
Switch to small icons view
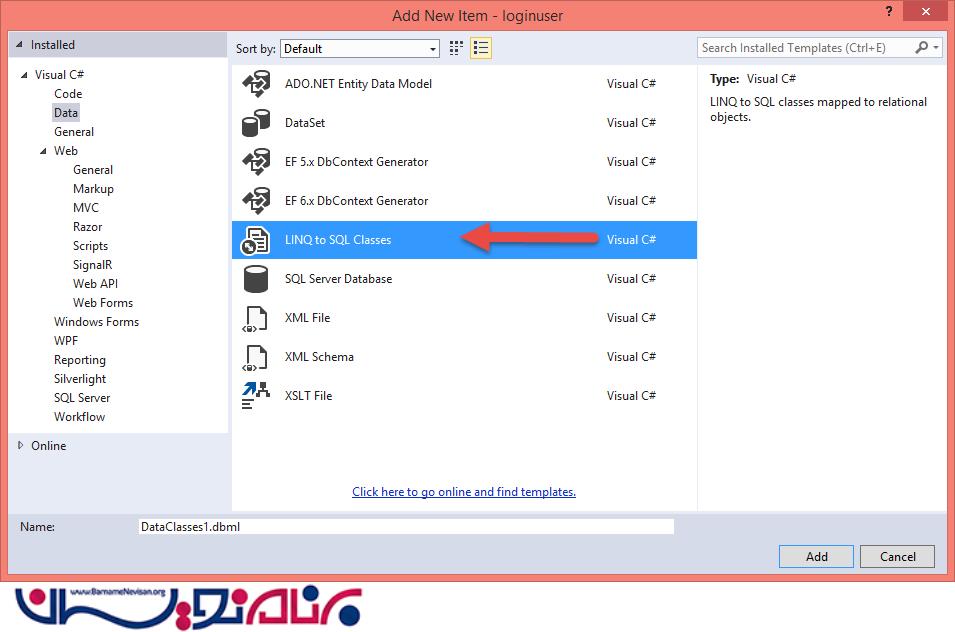click(456, 48)
